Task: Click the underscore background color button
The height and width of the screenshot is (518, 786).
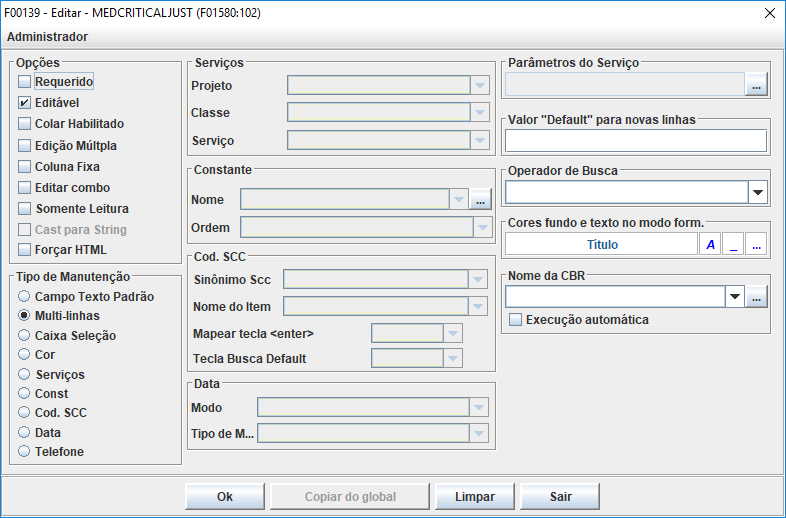Action: coord(733,244)
